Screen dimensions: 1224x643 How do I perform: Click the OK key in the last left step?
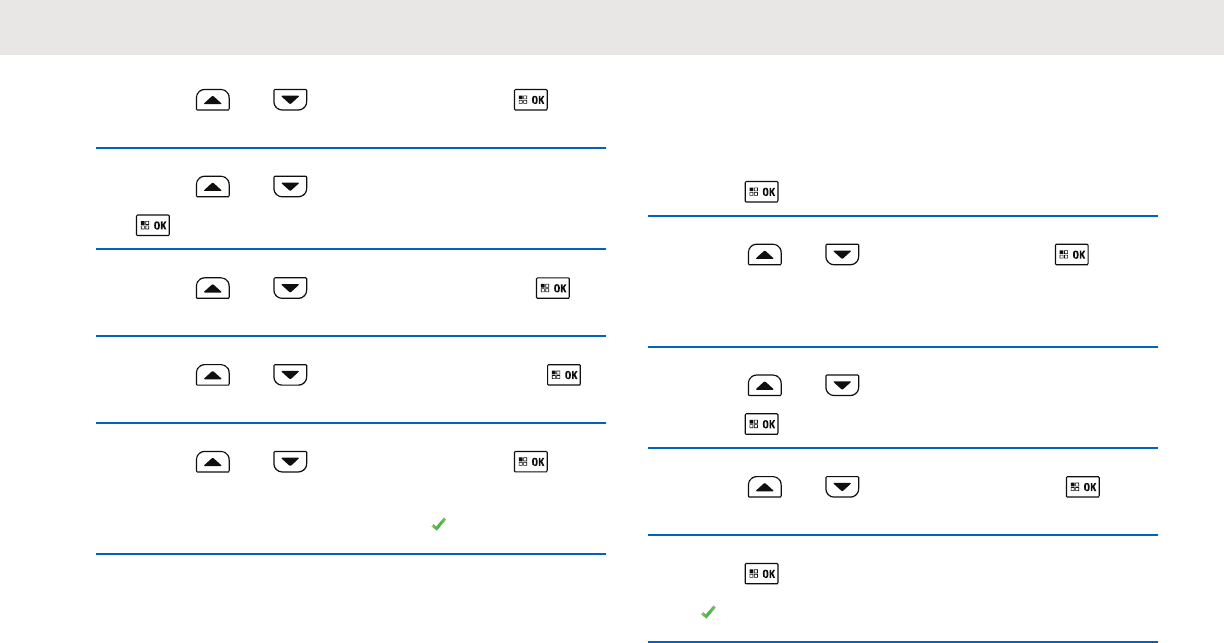tap(531, 461)
